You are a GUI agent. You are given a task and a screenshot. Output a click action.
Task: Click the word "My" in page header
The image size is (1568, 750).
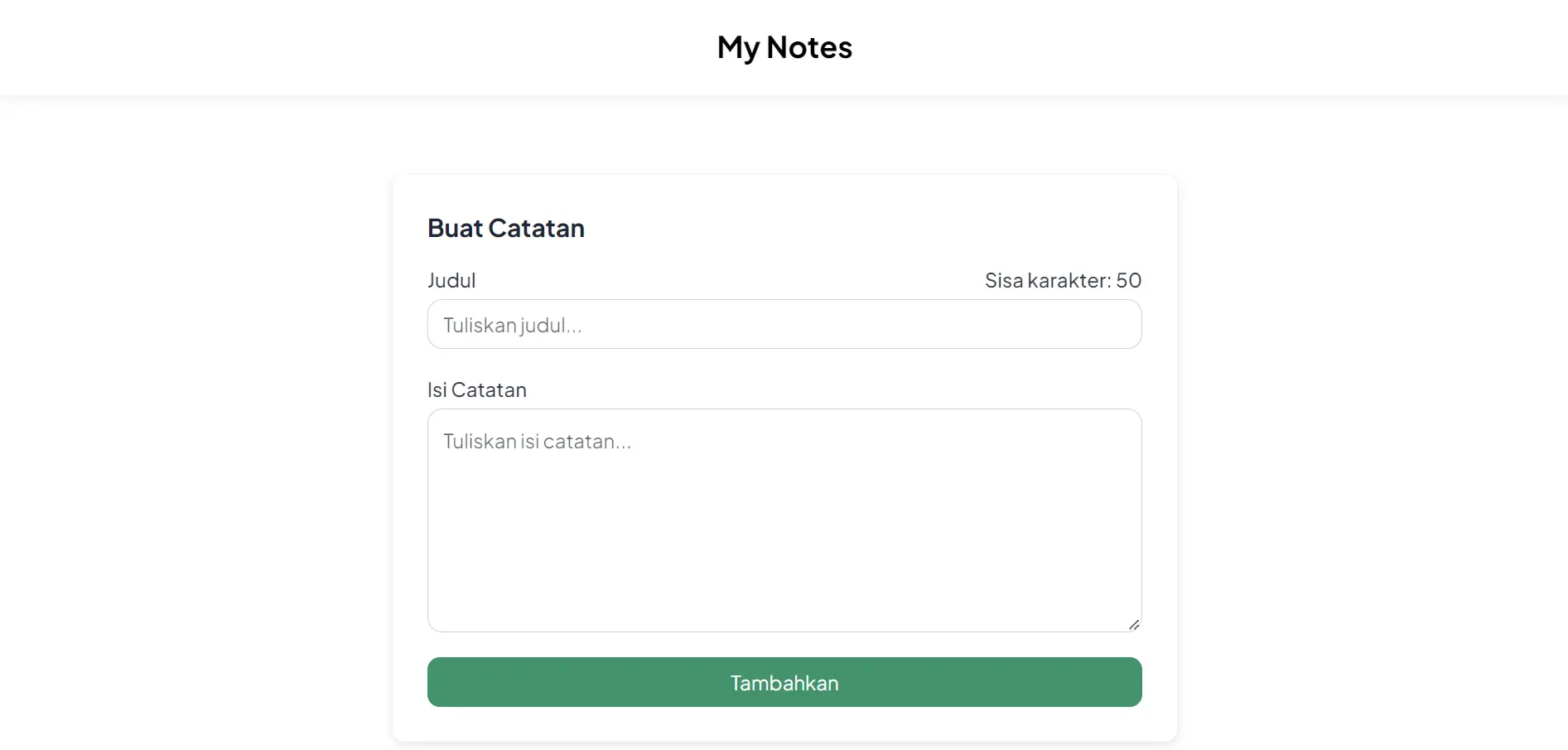(x=737, y=48)
